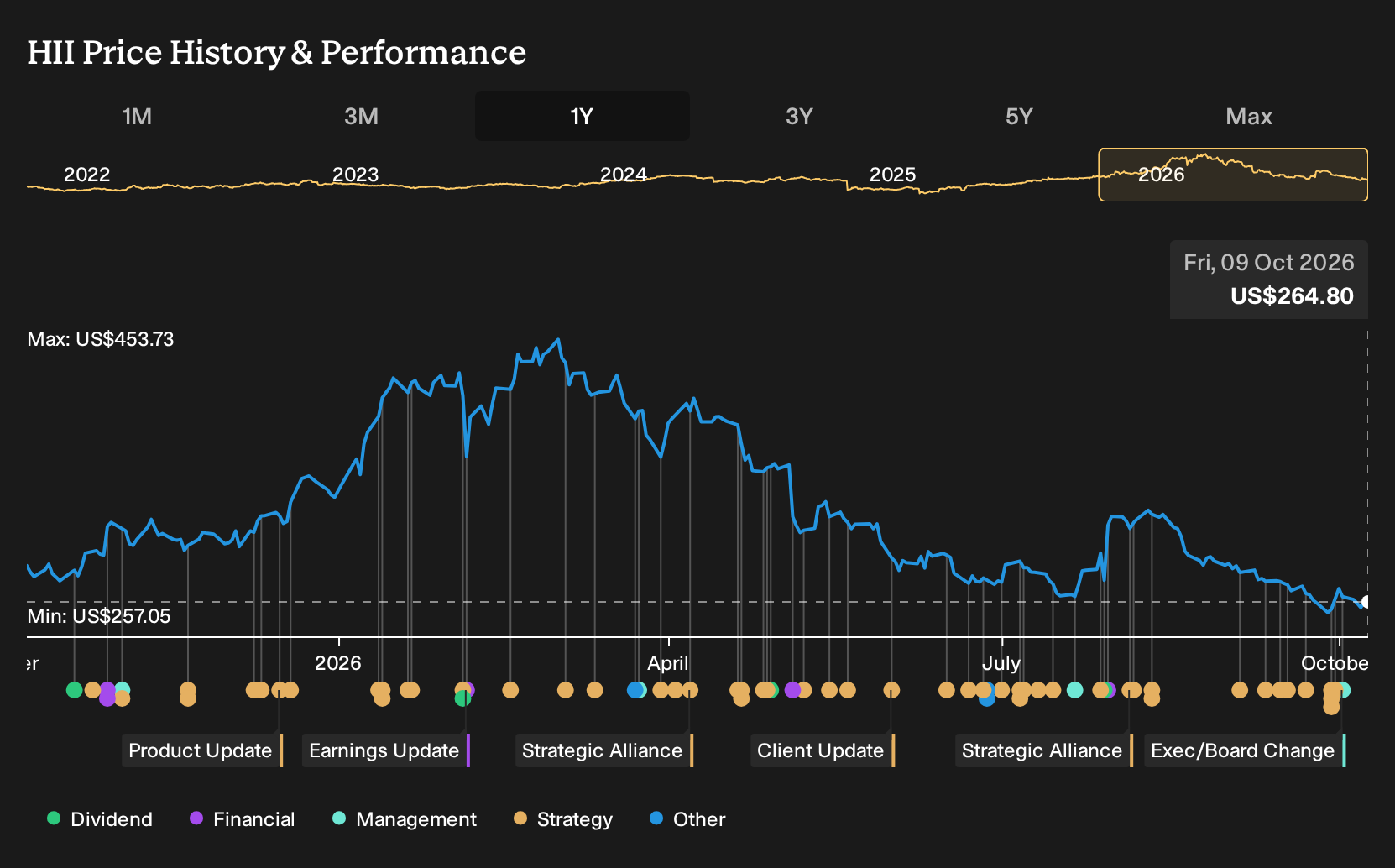Click the 2026 label on the main chart axis
Viewport: 1395px width, 868px height.
pos(337,663)
